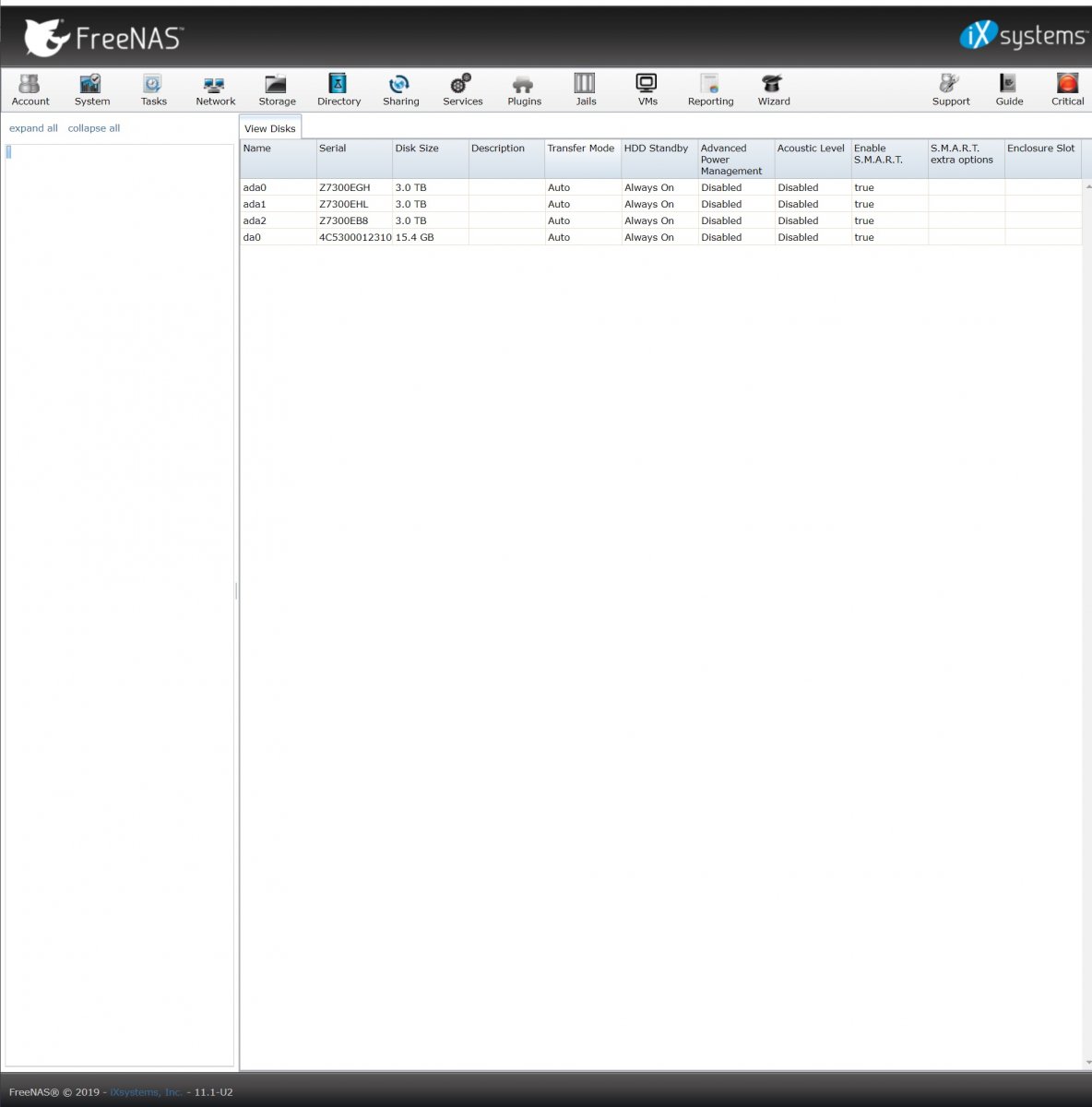
Task: Click ada1's Auto transfer mode cell
Action: coord(583,204)
